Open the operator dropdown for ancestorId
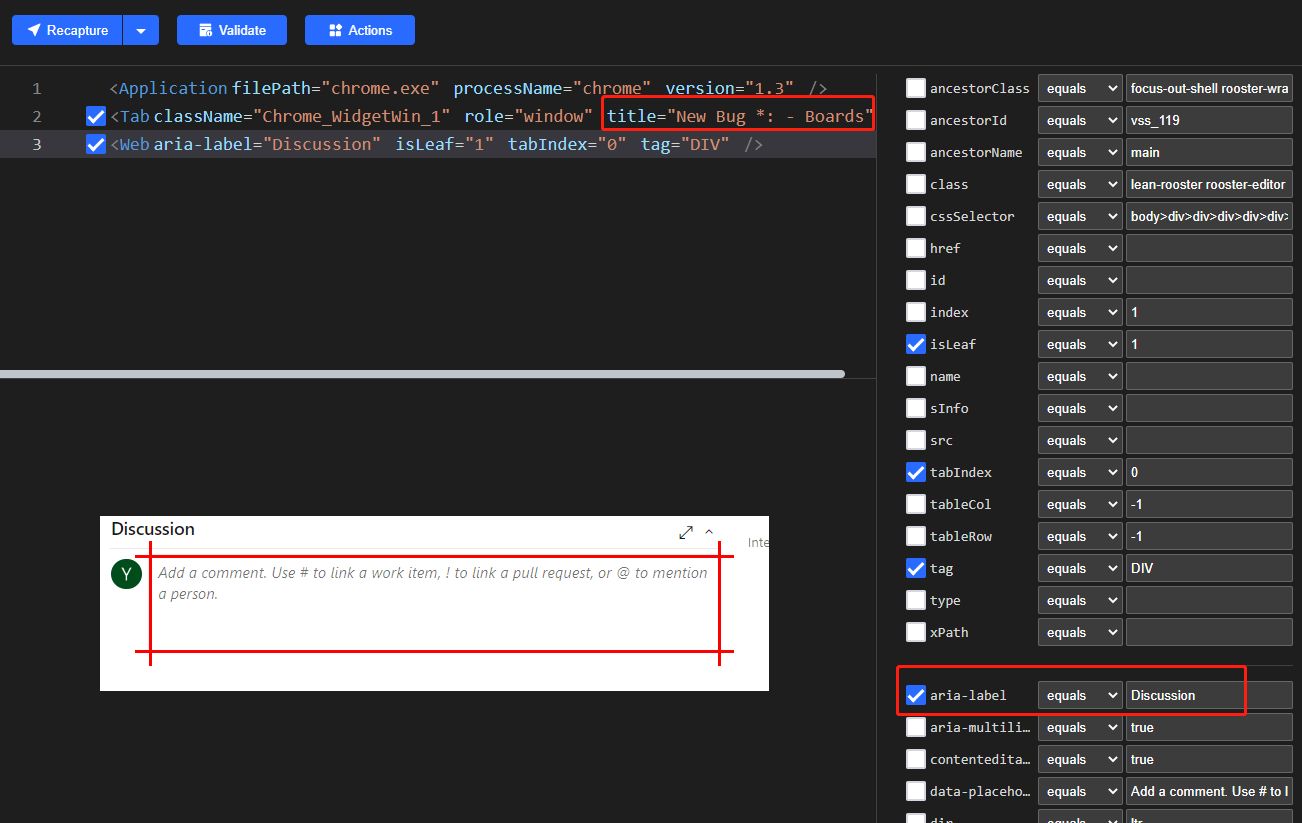Screen dimensions: 1302x823 click(1080, 120)
